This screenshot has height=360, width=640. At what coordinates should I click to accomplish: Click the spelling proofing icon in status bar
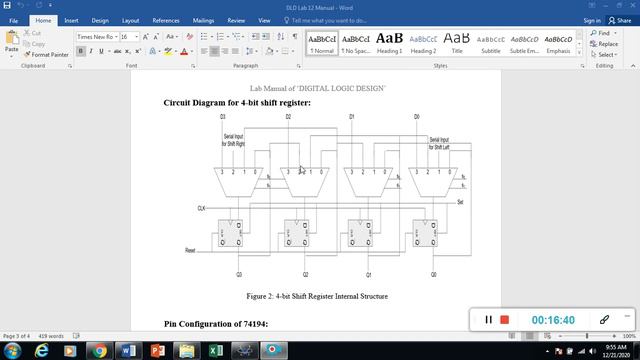(76, 336)
